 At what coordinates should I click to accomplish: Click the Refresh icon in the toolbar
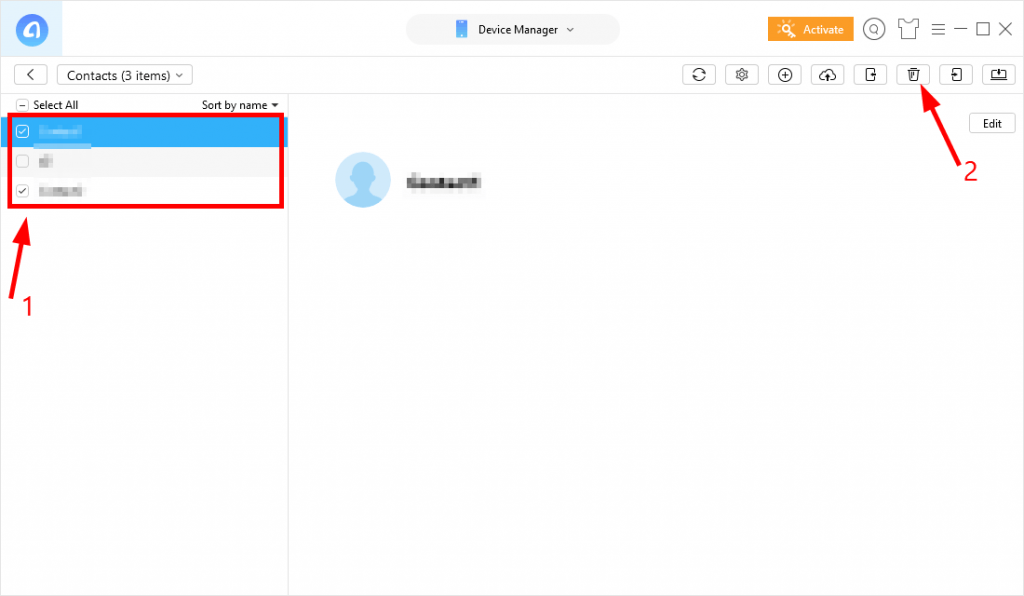698,75
